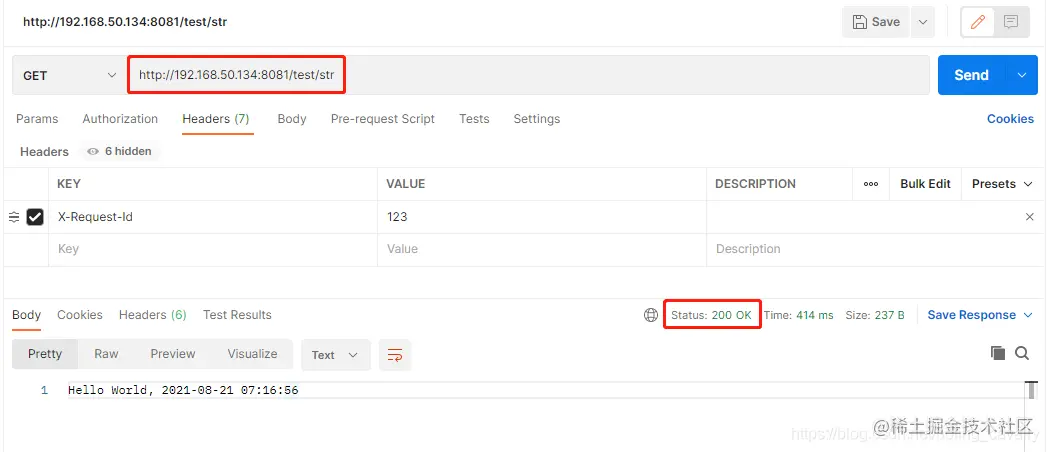Click the X-Request-Id key cell
Viewport: 1049px width, 452px height.
click(213, 217)
